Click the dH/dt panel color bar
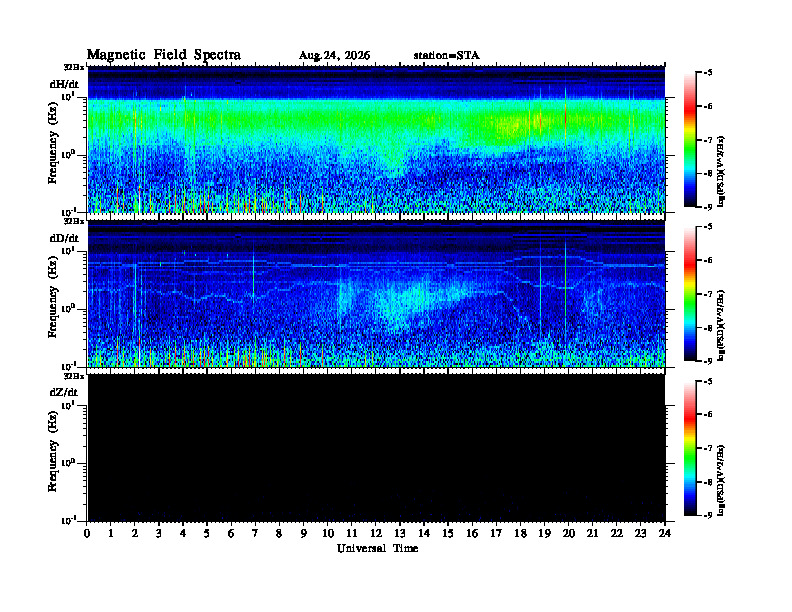 [689, 140]
